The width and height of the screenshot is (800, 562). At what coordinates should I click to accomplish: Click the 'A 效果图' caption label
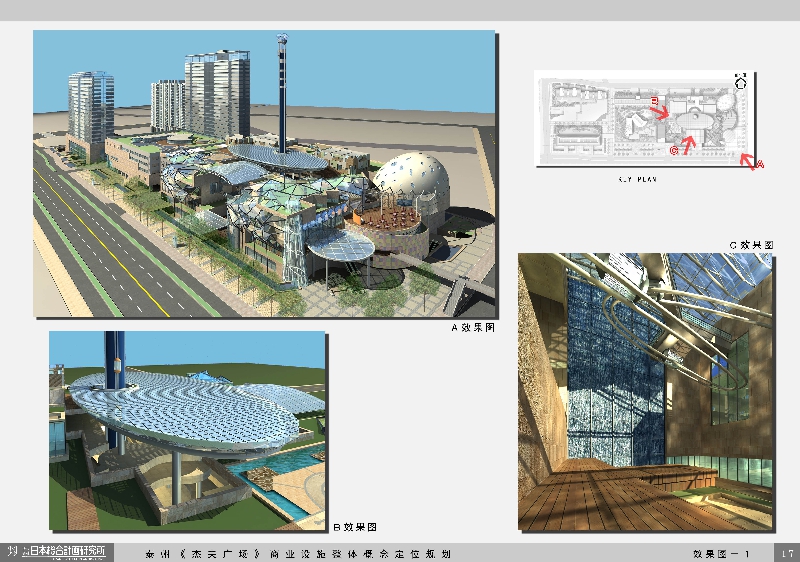coord(472,327)
